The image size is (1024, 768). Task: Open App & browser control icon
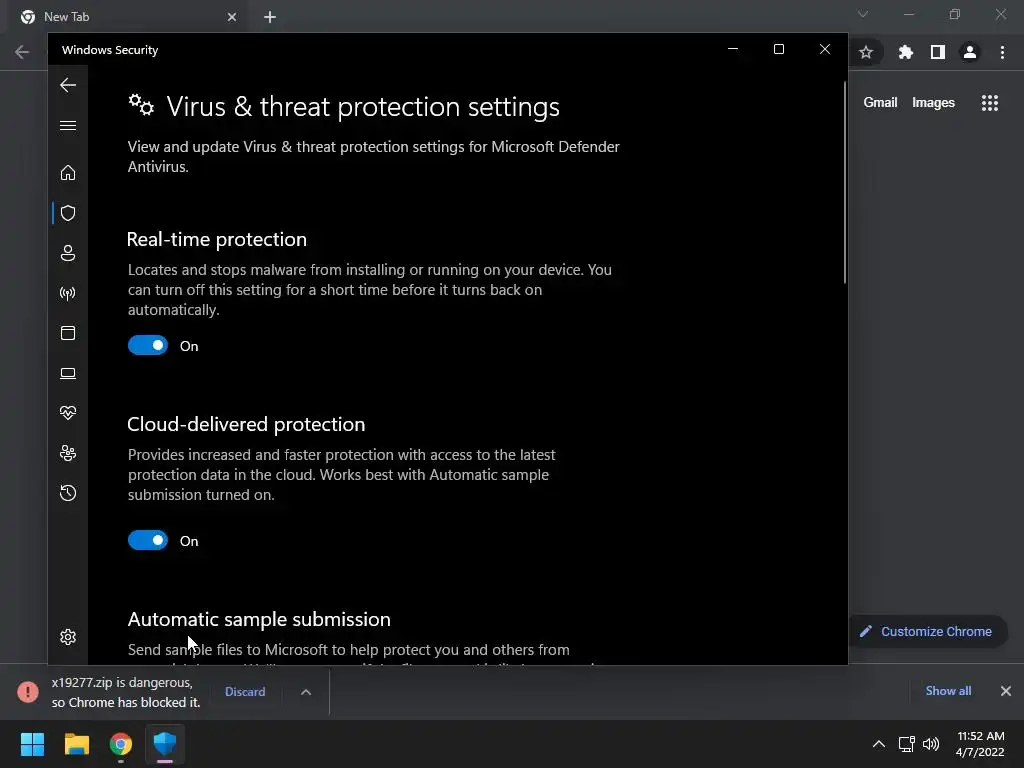(68, 333)
